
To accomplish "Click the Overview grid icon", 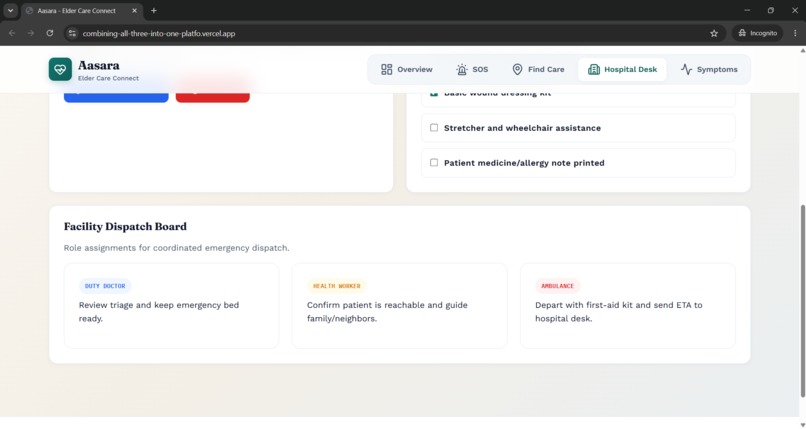I will click(x=387, y=69).
